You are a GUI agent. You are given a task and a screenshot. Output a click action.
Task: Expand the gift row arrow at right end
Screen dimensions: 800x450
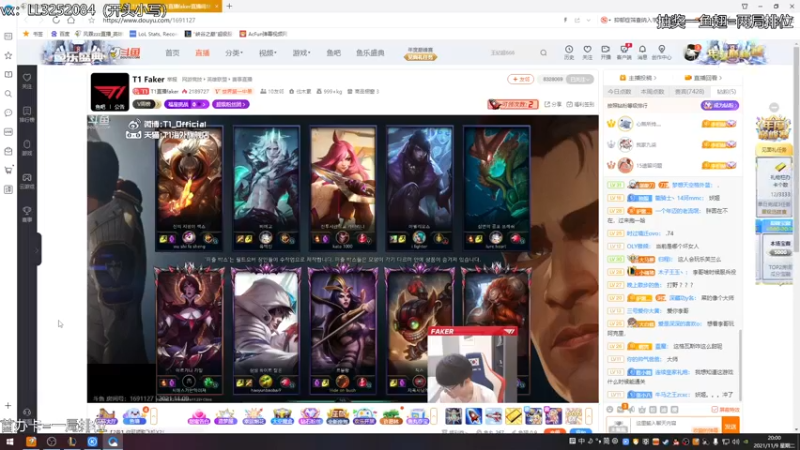click(589, 416)
